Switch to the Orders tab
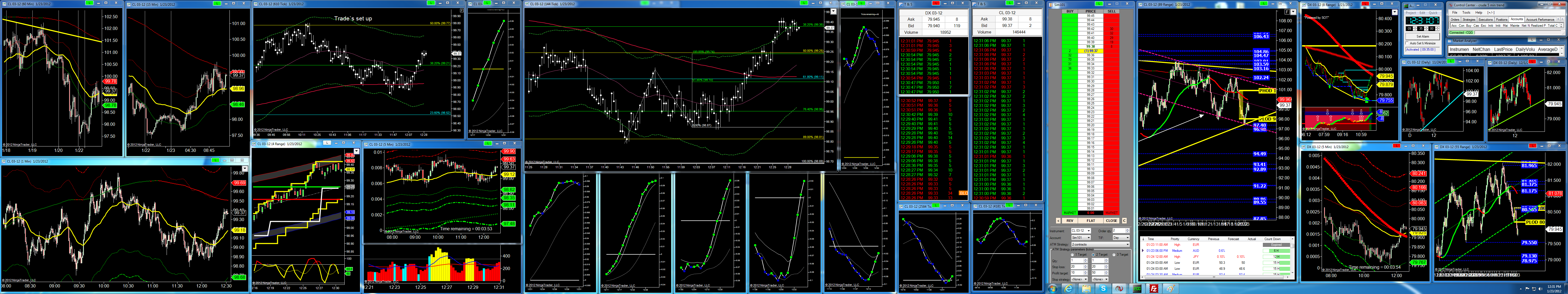This screenshot has width=1568, height=294. [1455, 20]
